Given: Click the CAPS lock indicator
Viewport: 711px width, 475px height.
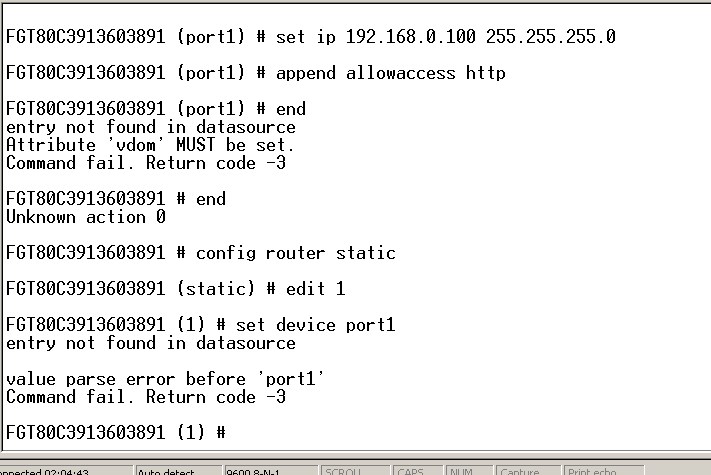Looking at the screenshot, I should pyautogui.click(x=417, y=470).
